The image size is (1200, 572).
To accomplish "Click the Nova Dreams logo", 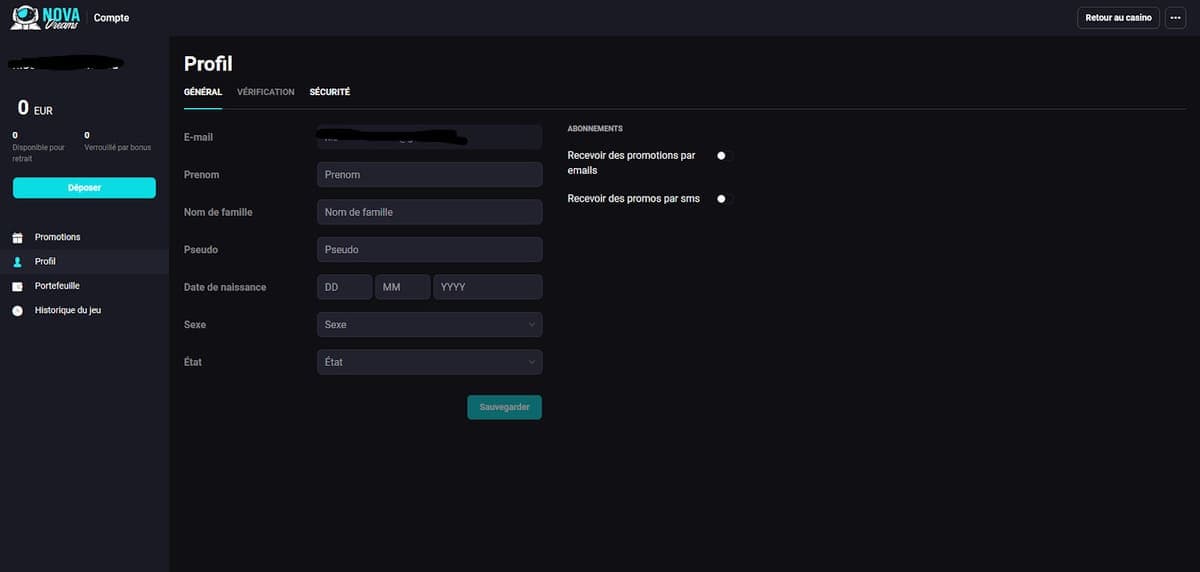I will pyautogui.click(x=45, y=17).
